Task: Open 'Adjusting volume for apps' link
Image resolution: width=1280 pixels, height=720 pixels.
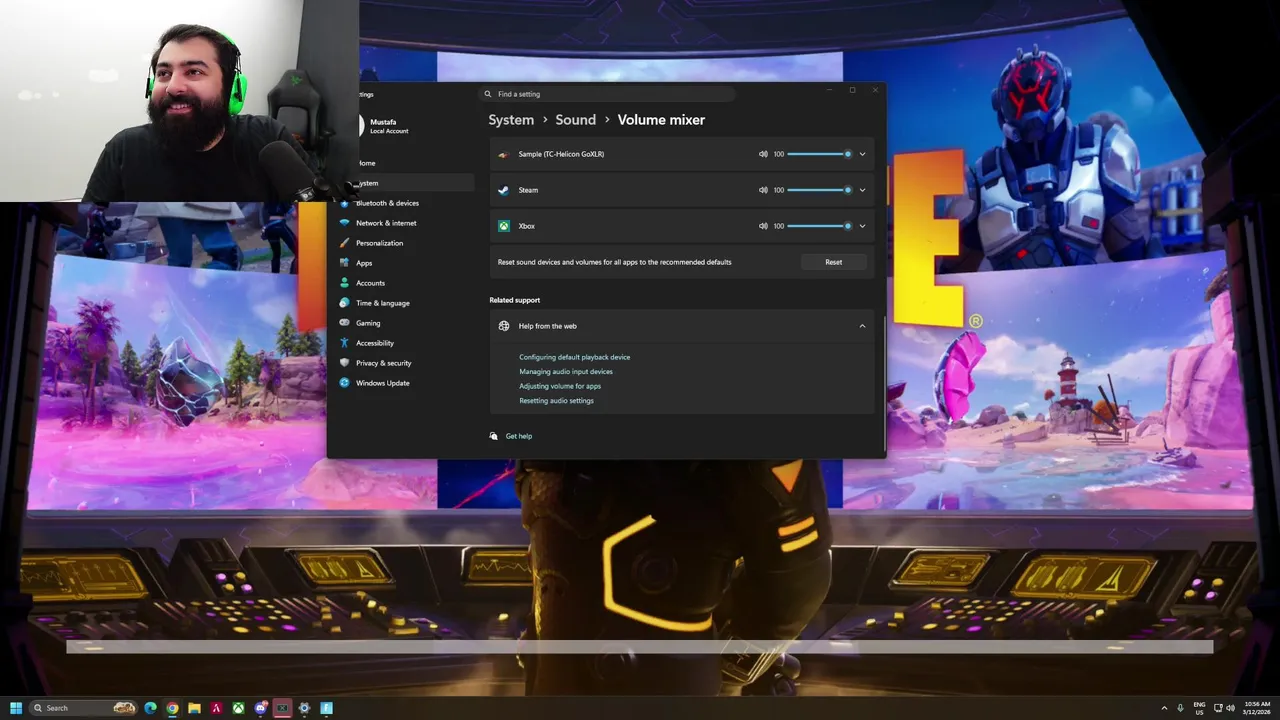Action: pos(560,386)
